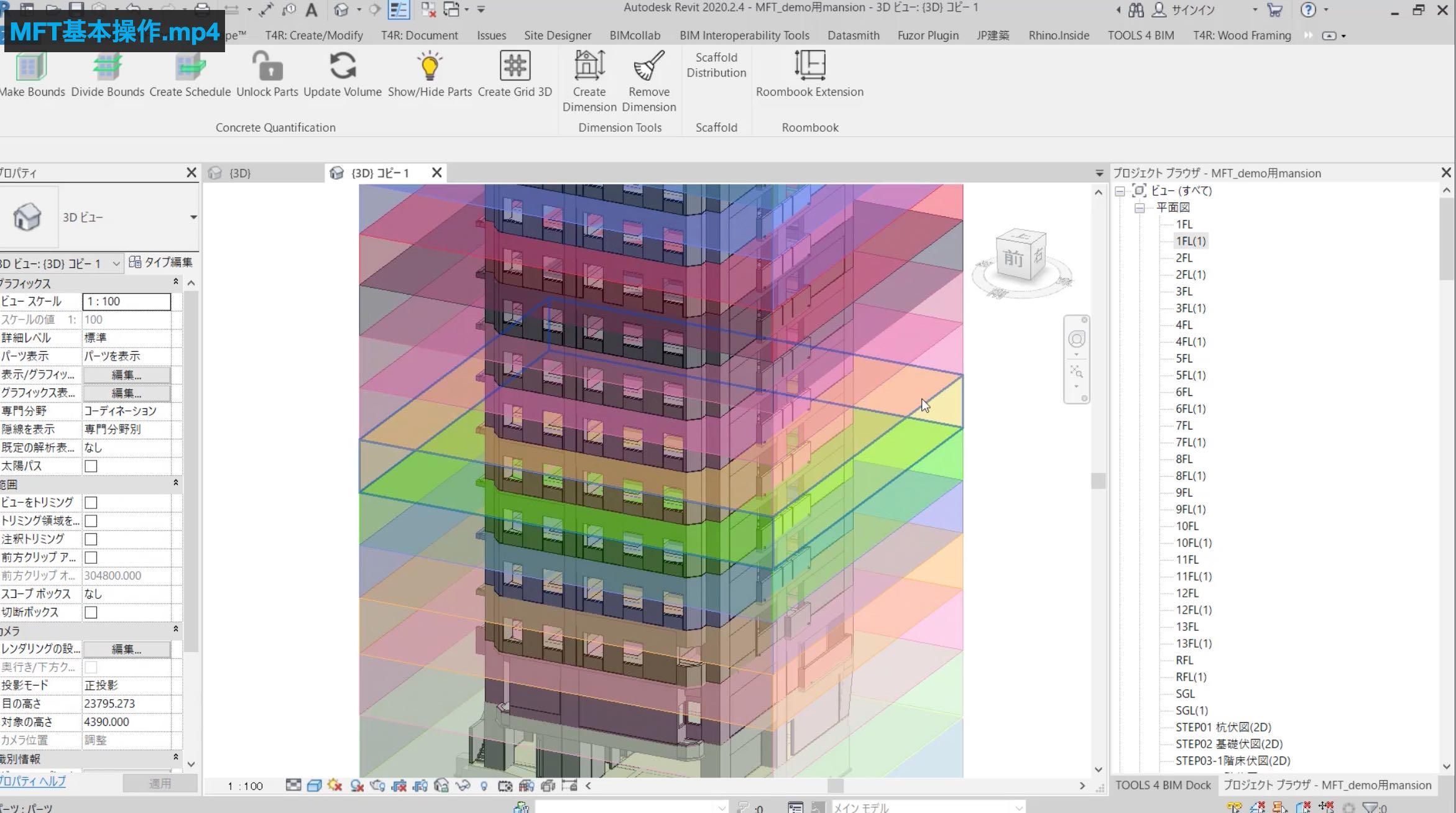This screenshot has width=1456, height=813.
Task: Click the Unlock Parts padlock icon
Action: [x=267, y=67]
